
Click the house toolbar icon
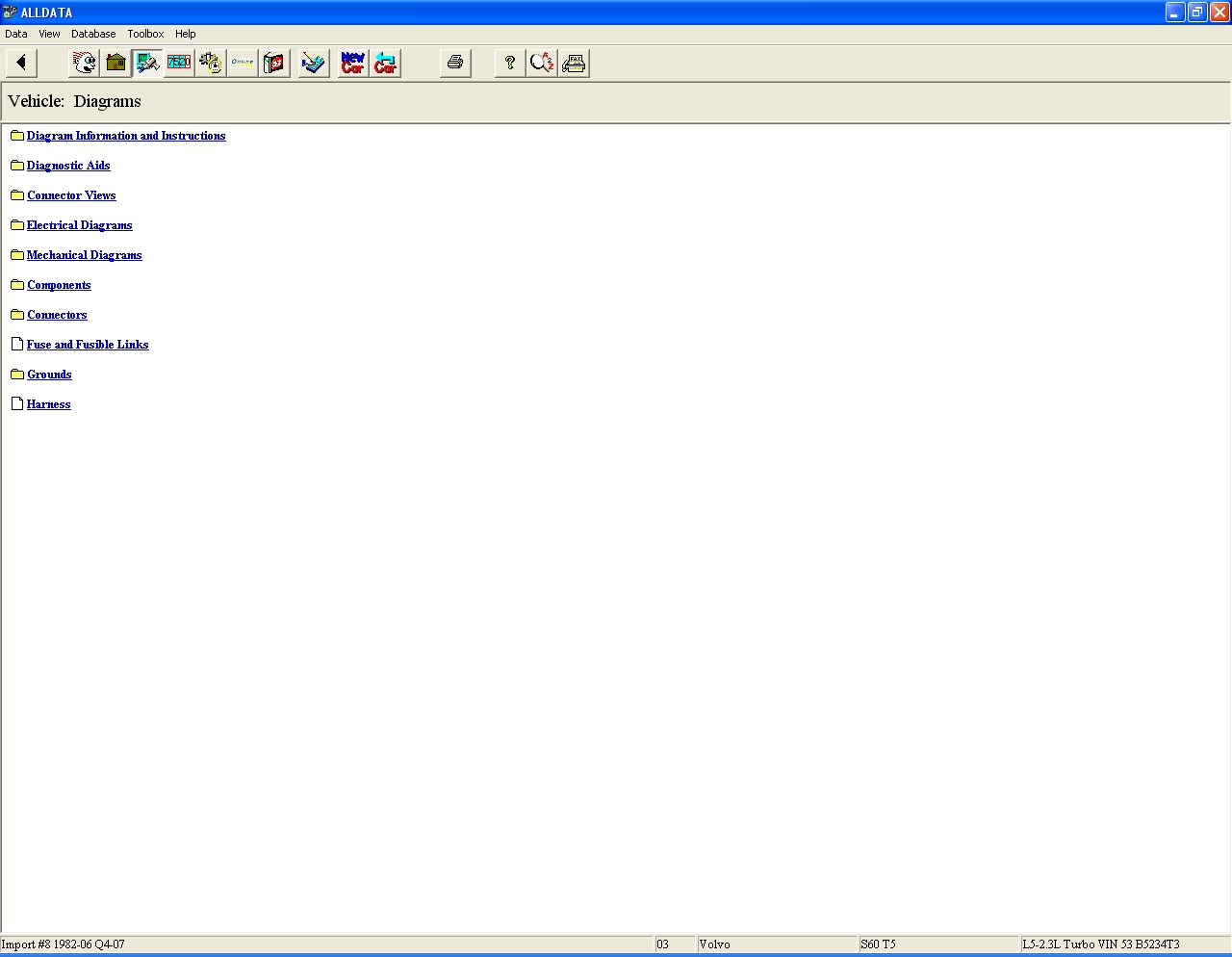116,64
